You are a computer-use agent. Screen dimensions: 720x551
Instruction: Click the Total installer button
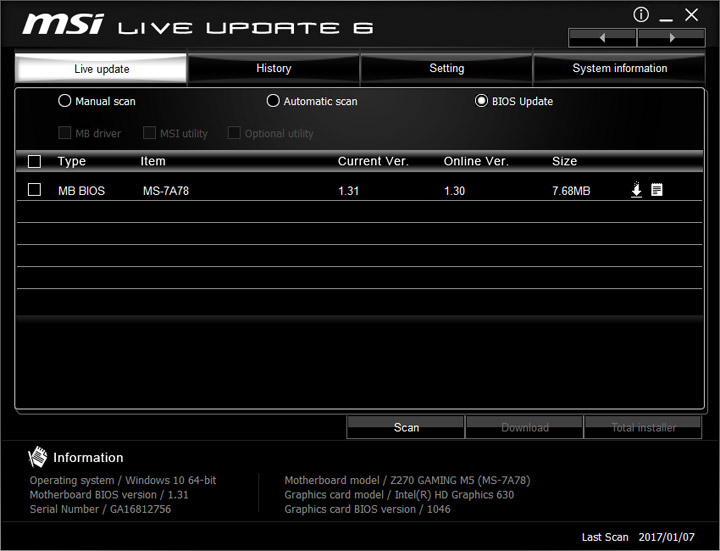[643, 427]
